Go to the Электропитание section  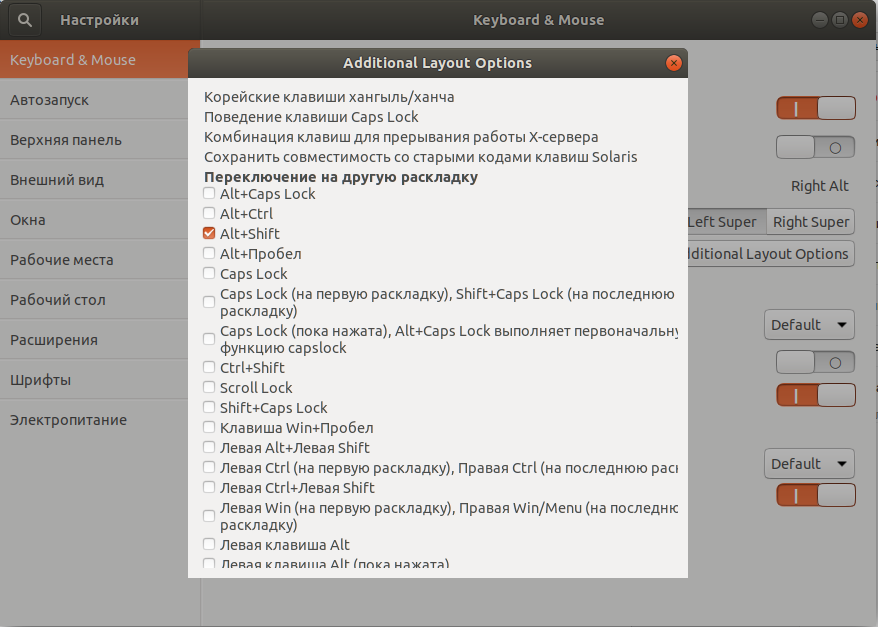click(x=68, y=420)
